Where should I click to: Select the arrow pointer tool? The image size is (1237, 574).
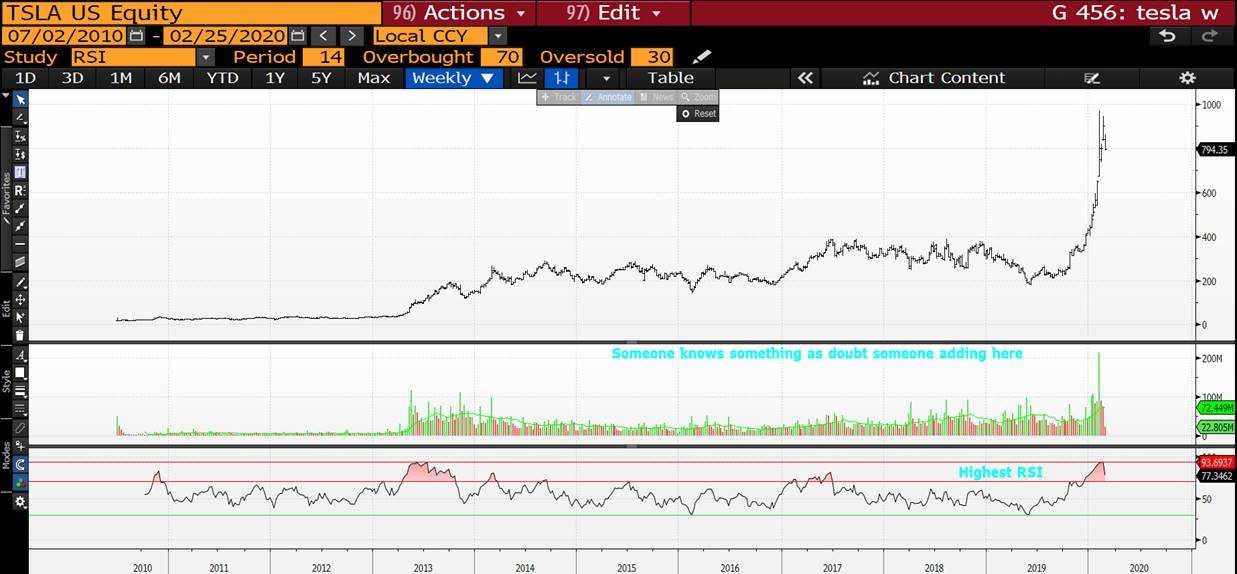click(20, 99)
